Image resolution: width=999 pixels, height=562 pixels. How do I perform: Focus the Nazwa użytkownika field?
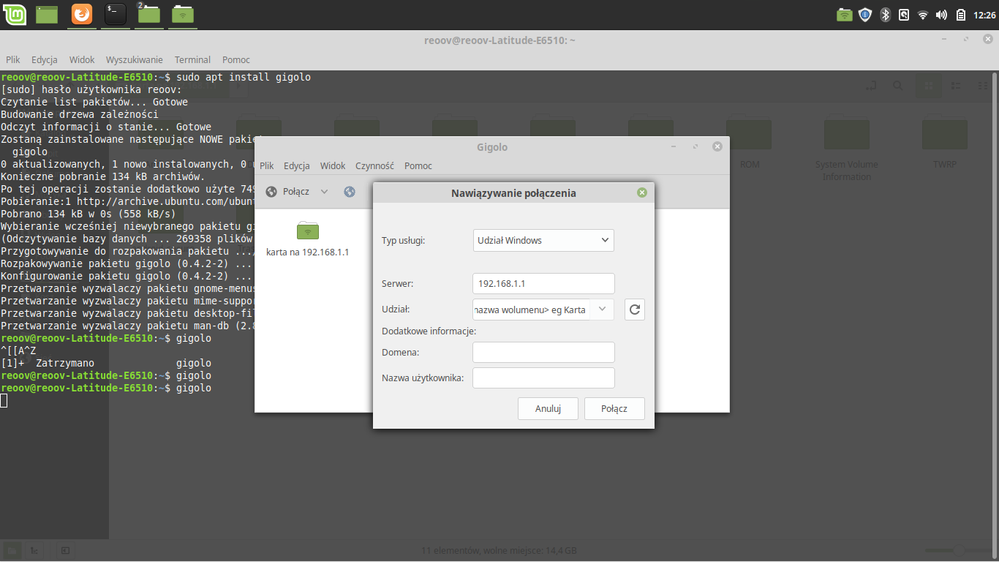click(x=543, y=378)
